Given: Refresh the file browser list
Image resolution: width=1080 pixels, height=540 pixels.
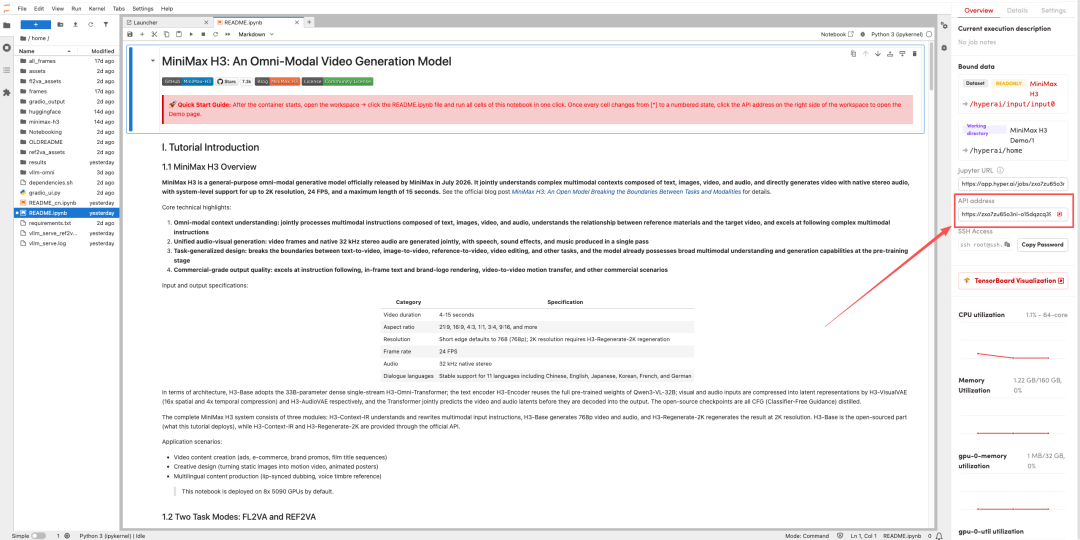Looking at the screenshot, I should (90, 24).
